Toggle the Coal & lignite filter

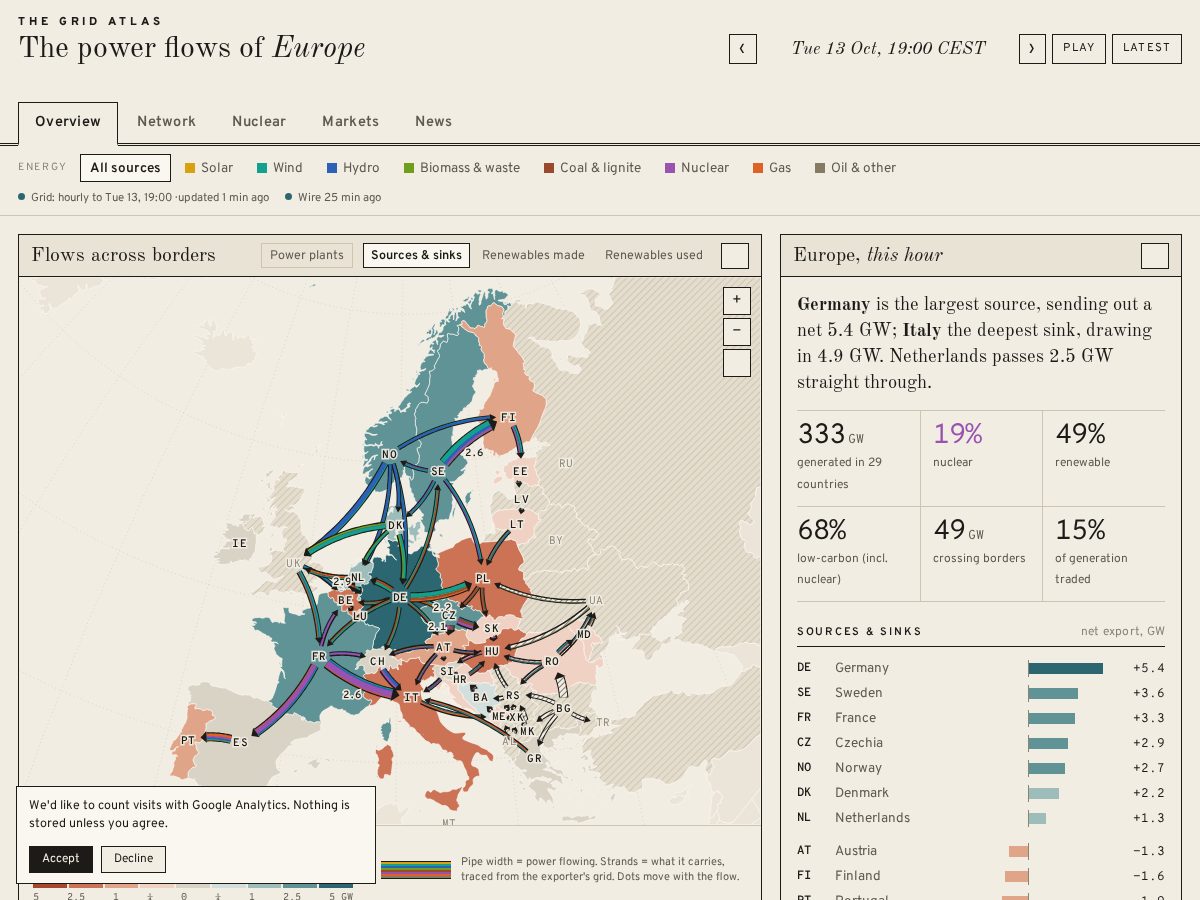(593, 168)
